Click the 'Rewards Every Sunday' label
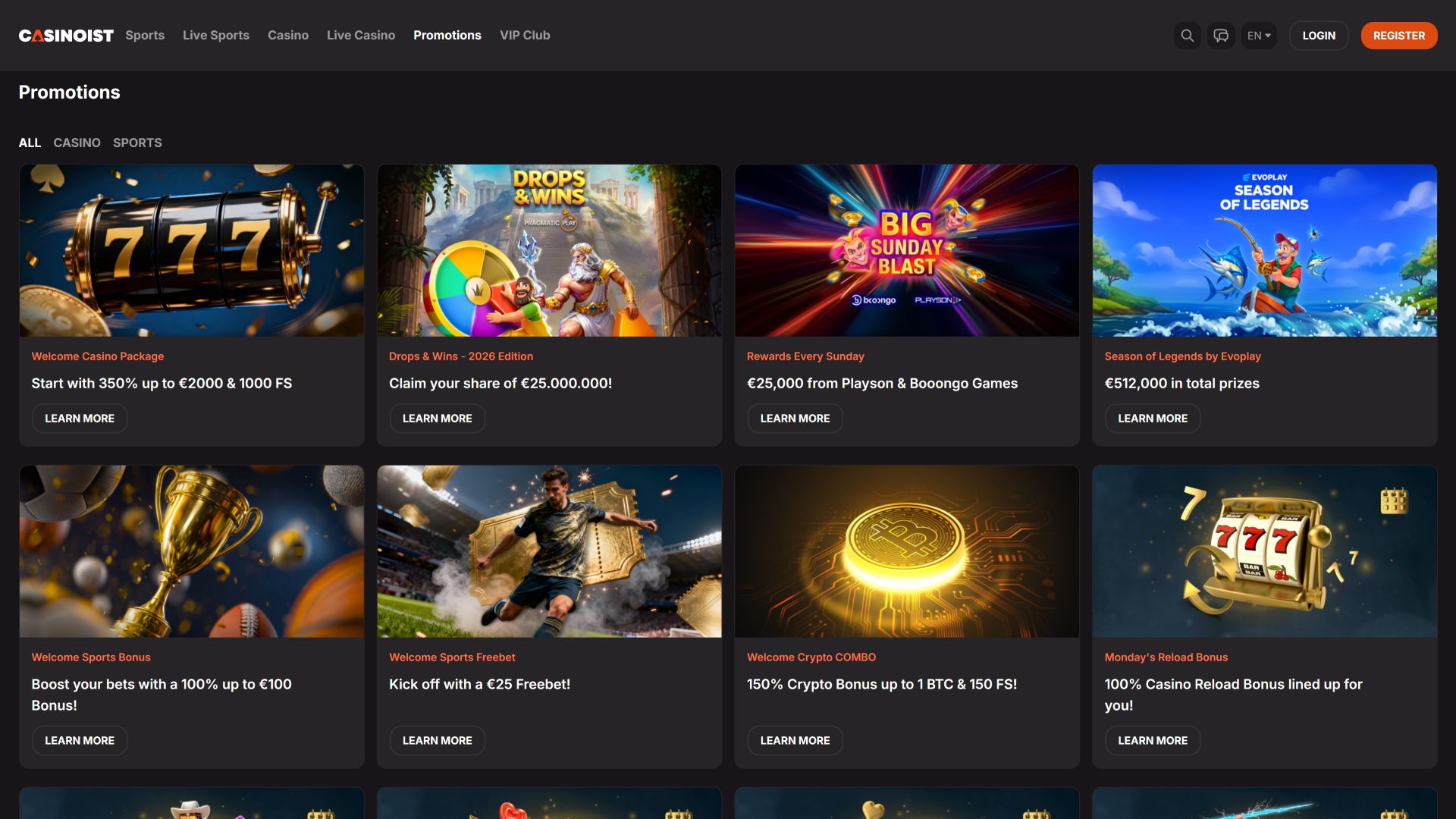This screenshot has width=1456, height=819. (805, 356)
